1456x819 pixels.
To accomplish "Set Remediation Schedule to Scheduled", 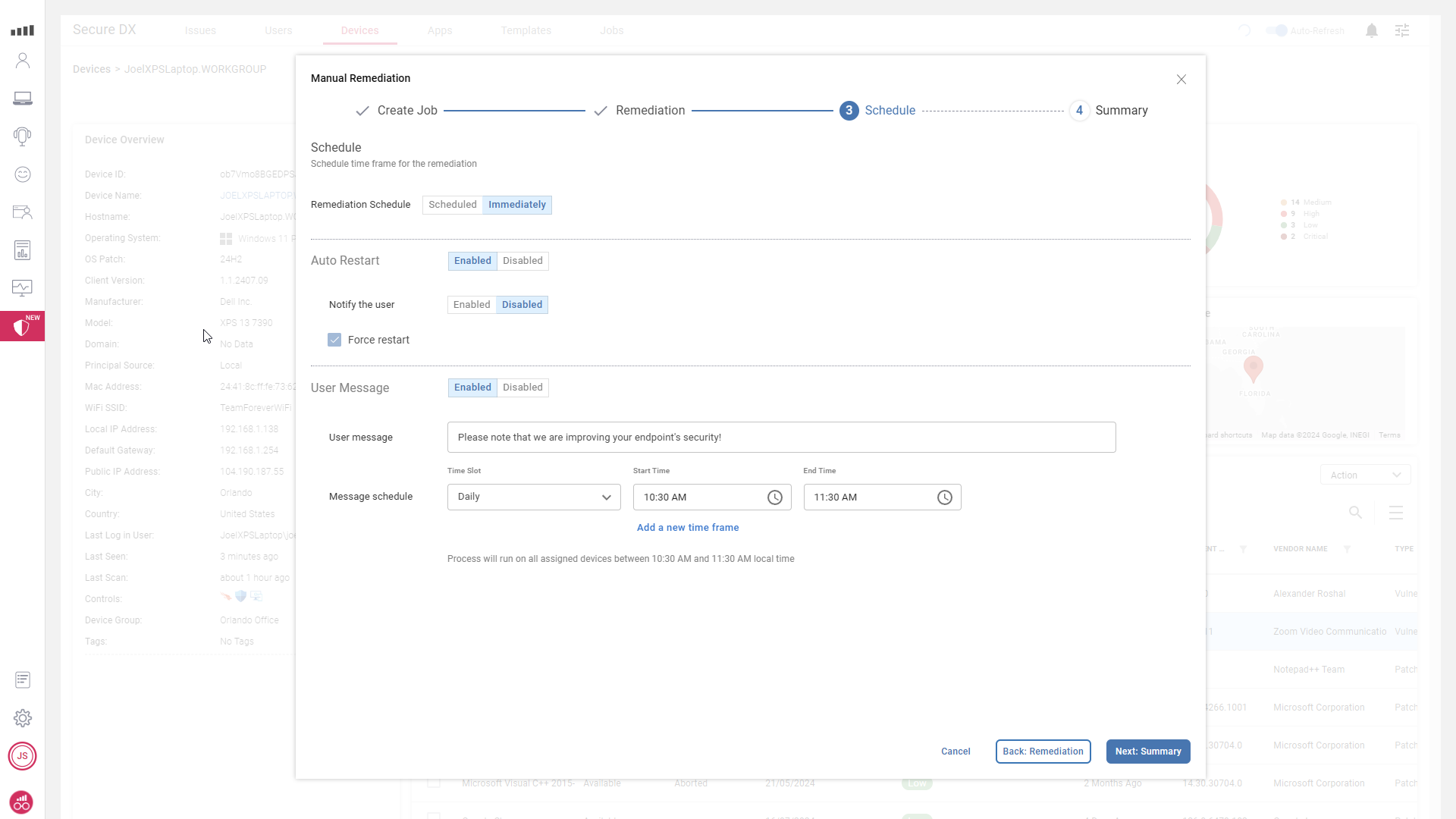I will [452, 205].
